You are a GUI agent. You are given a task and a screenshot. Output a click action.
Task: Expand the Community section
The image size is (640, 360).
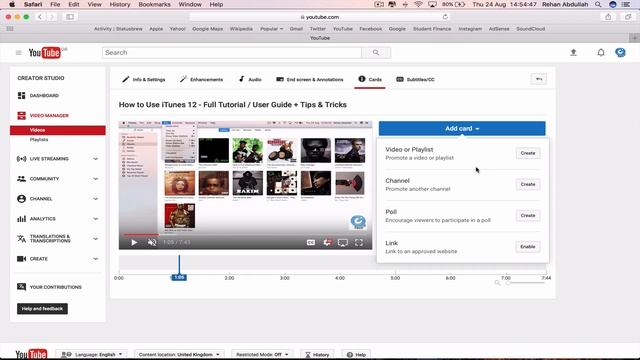96,179
